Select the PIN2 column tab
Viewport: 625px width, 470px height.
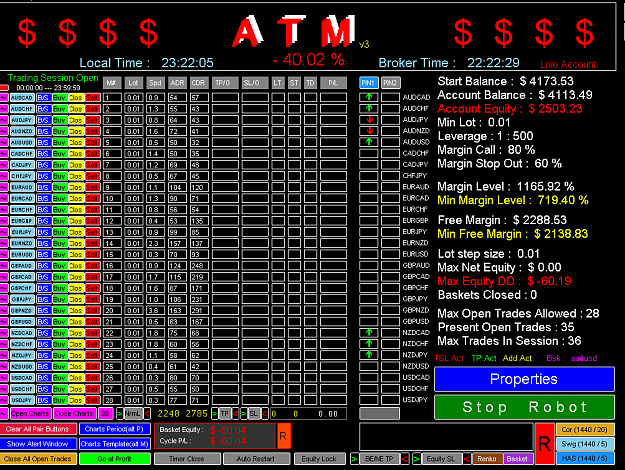pyautogui.click(x=390, y=83)
